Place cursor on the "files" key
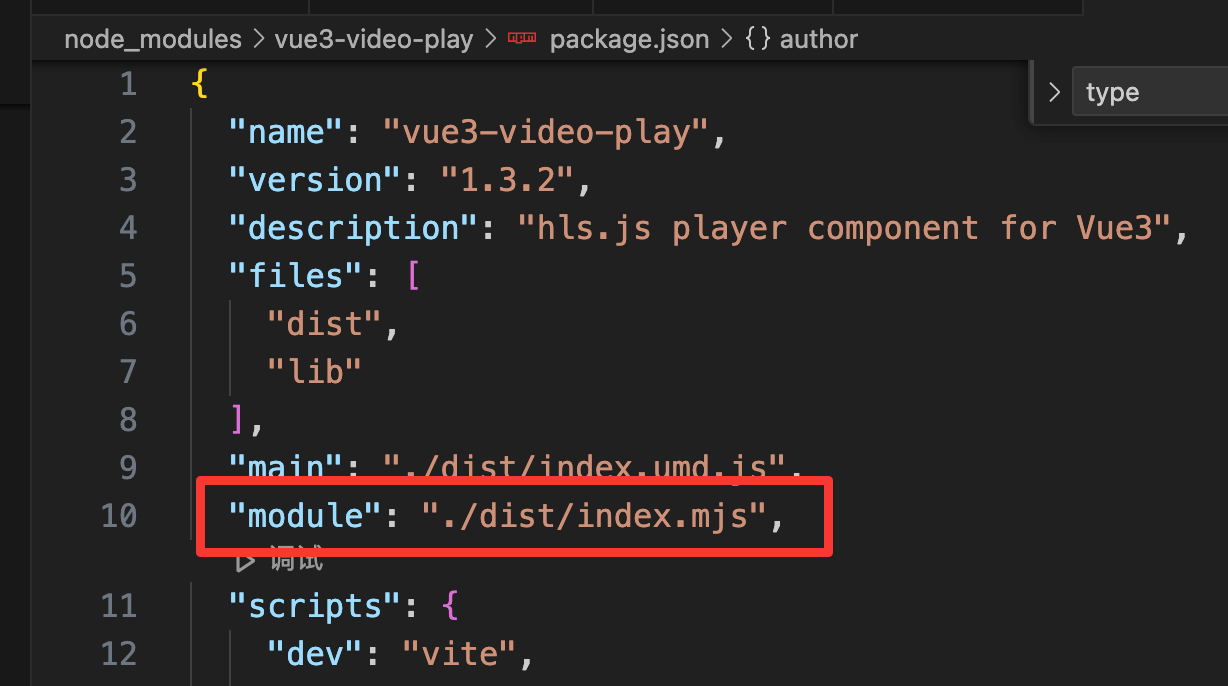 point(297,276)
